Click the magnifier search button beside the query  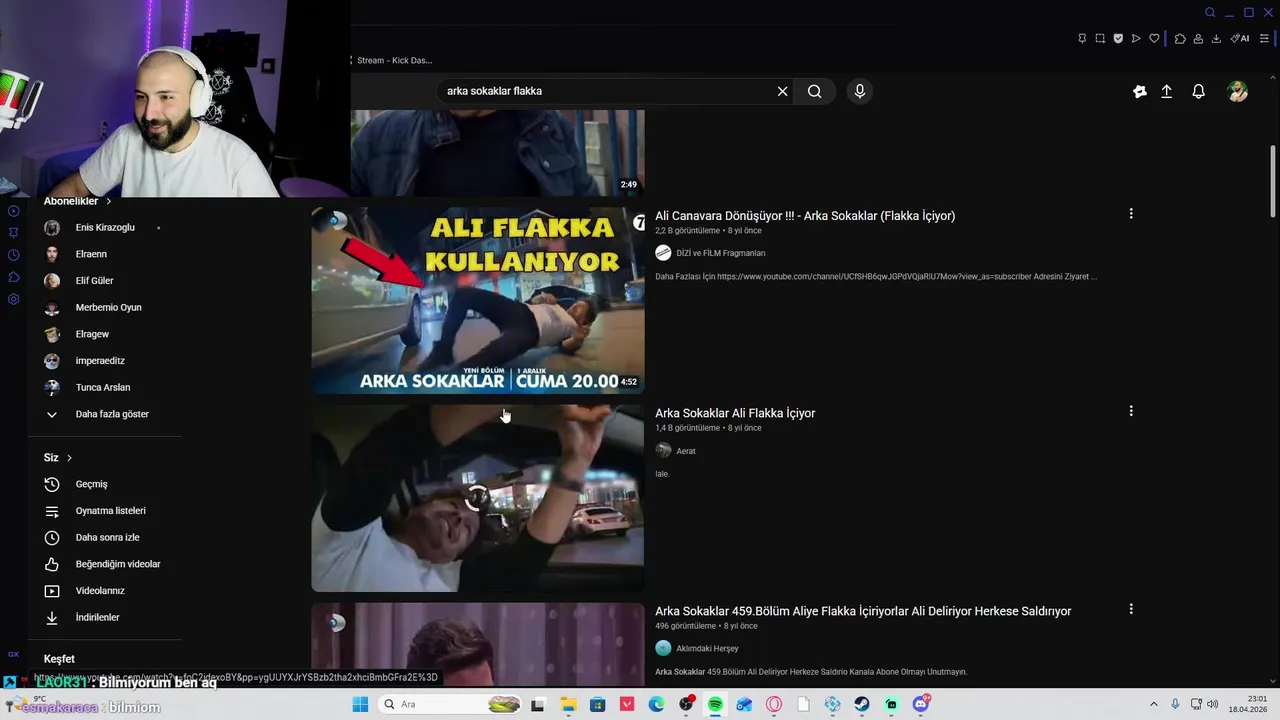pyautogui.click(x=815, y=91)
